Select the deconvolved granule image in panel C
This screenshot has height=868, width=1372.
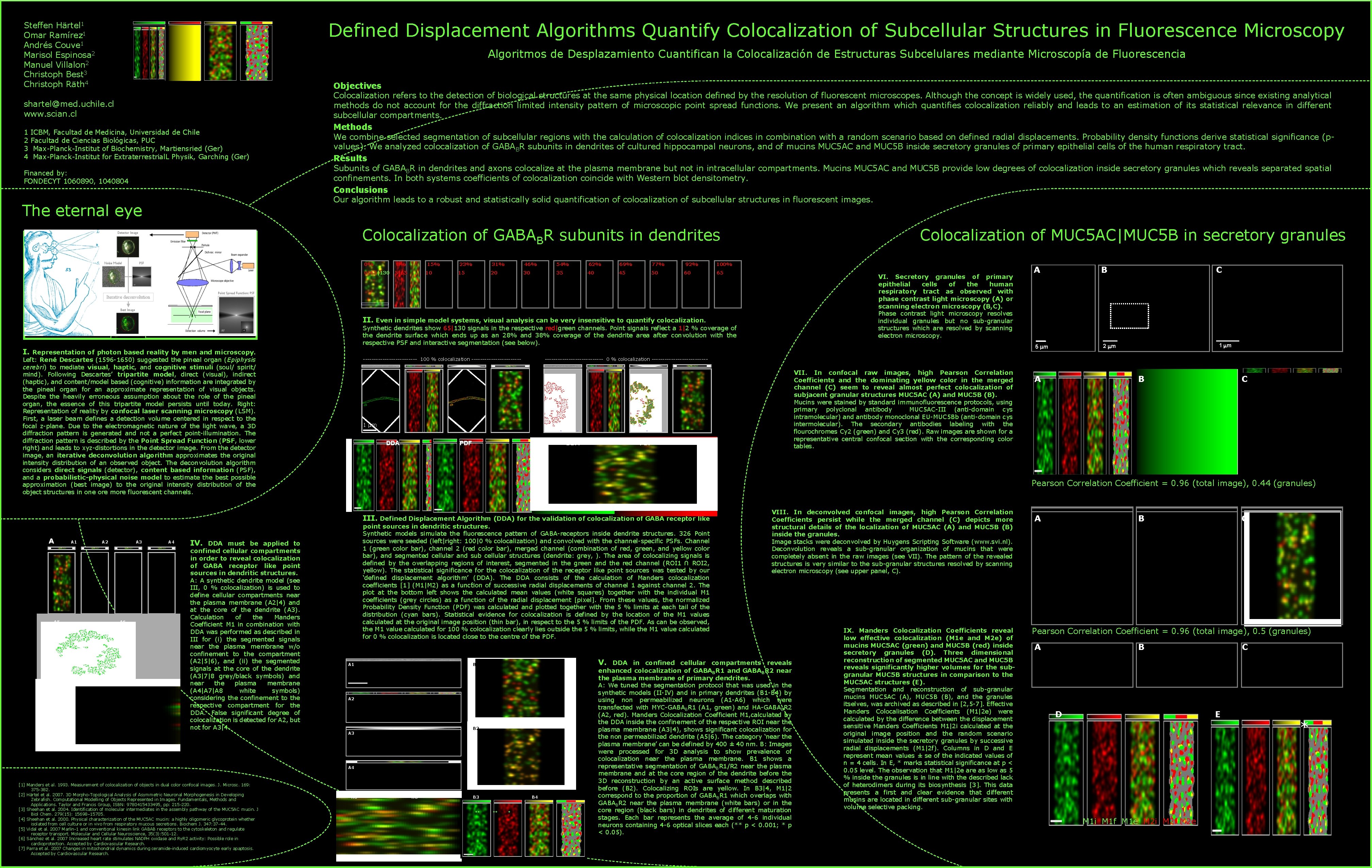coord(1295,566)
